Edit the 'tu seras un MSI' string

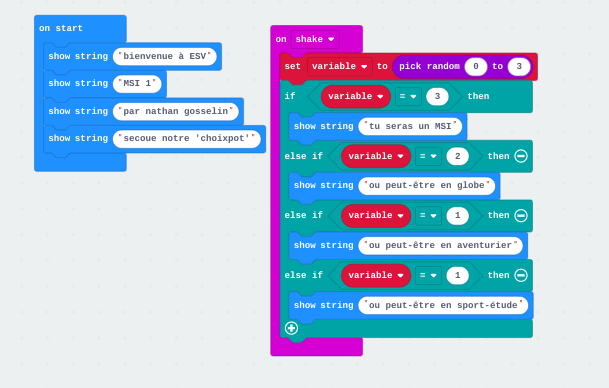click(410, 127)
